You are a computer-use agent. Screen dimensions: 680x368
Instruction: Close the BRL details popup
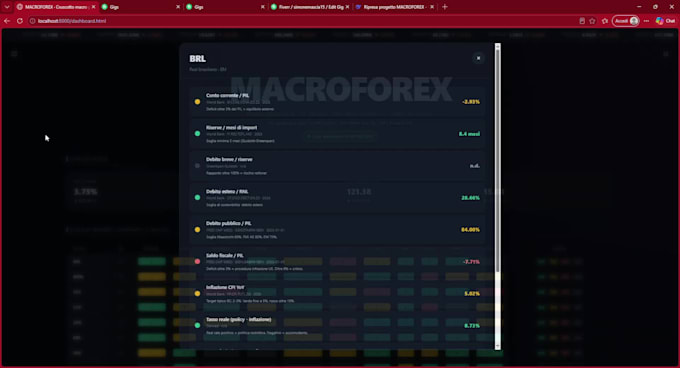(478, 58)
